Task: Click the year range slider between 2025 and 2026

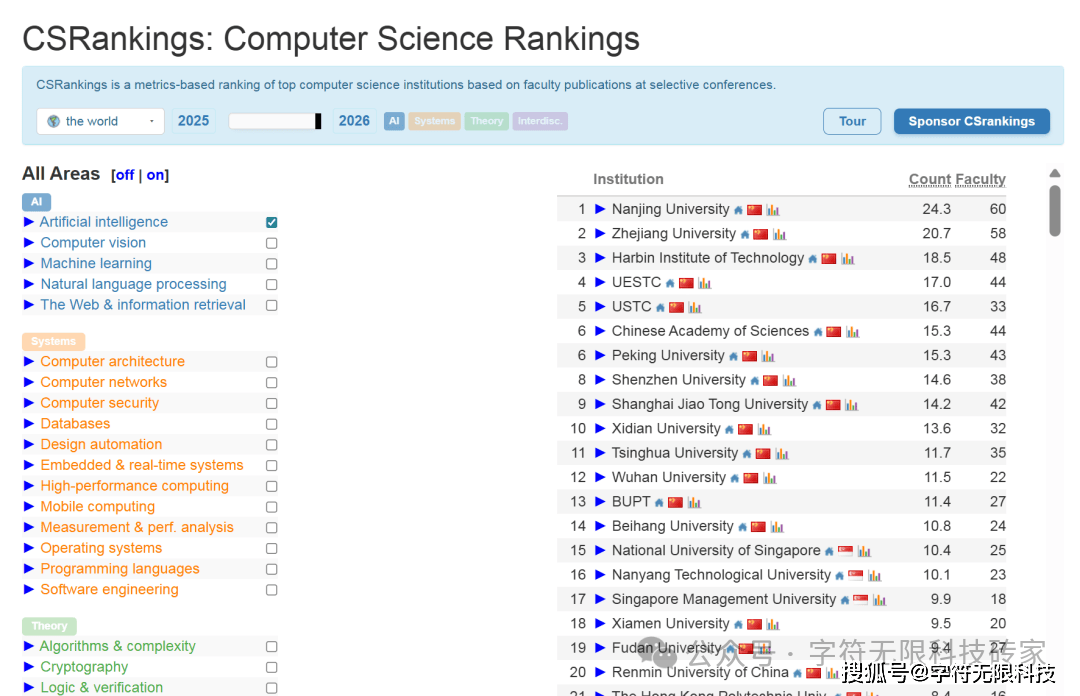Action: pos(275,121)
